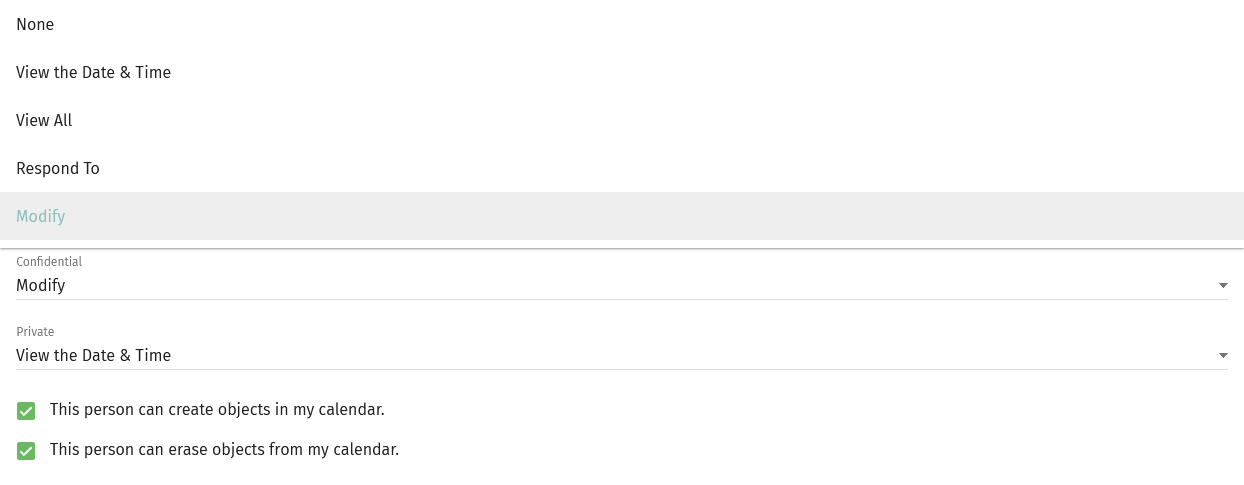1244x485 pixels.
Task: Click the Confidential field label
Action: 49,262
